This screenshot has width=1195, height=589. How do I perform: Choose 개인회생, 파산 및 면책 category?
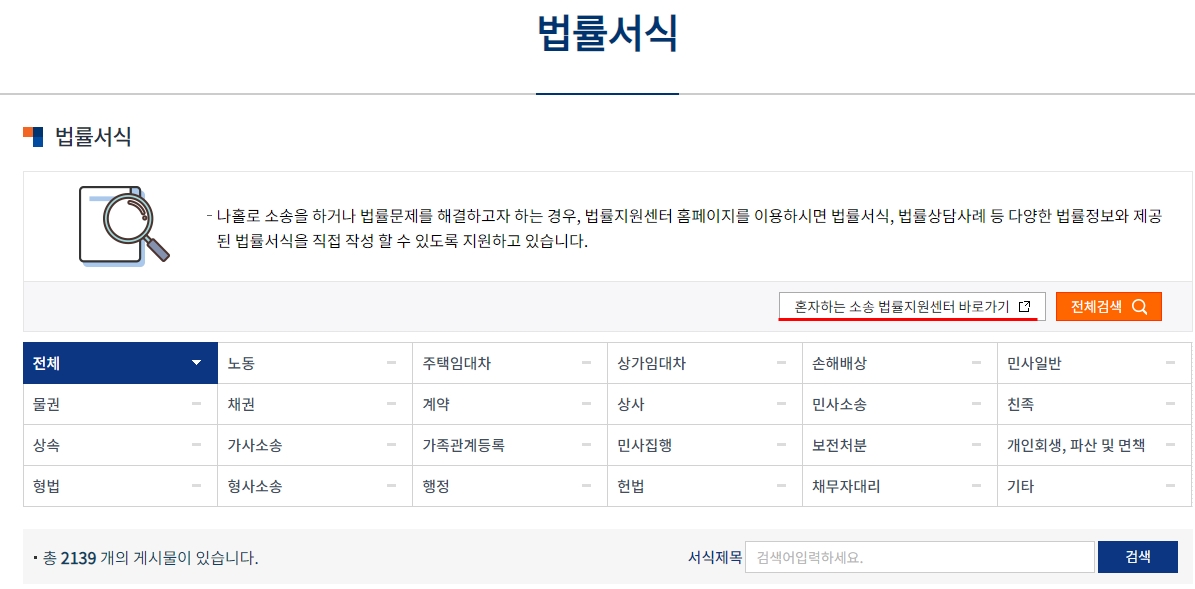click(x=1094, y=445)
